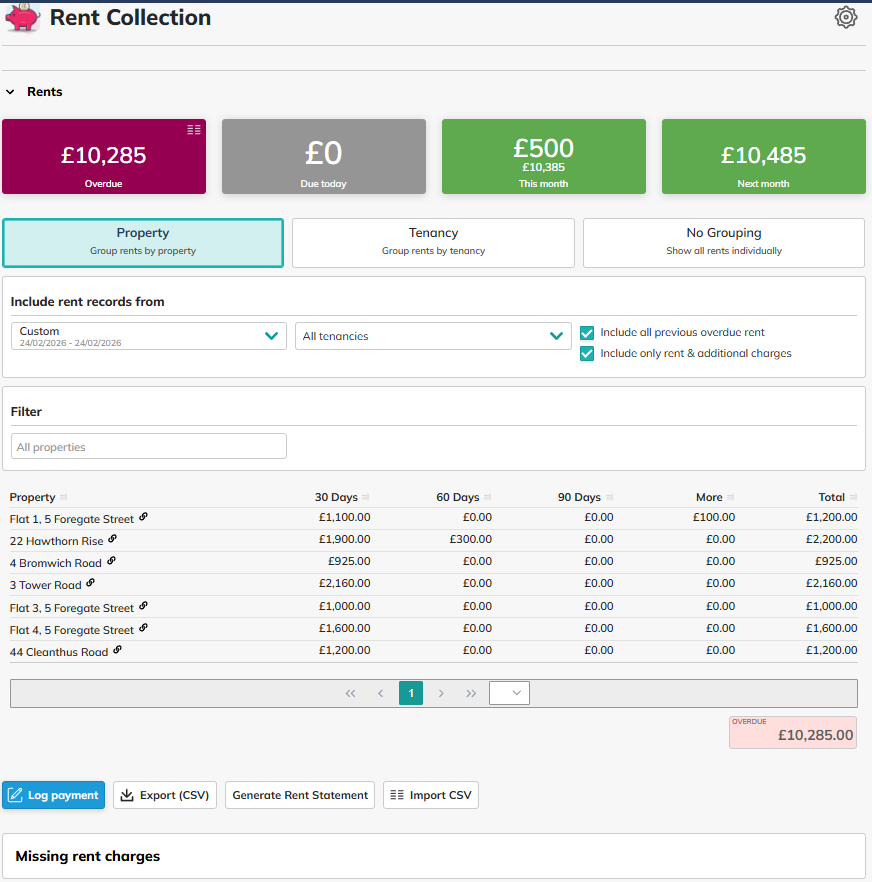
Task: Collapse the Rents section chevron
Action: pos(10,92)
